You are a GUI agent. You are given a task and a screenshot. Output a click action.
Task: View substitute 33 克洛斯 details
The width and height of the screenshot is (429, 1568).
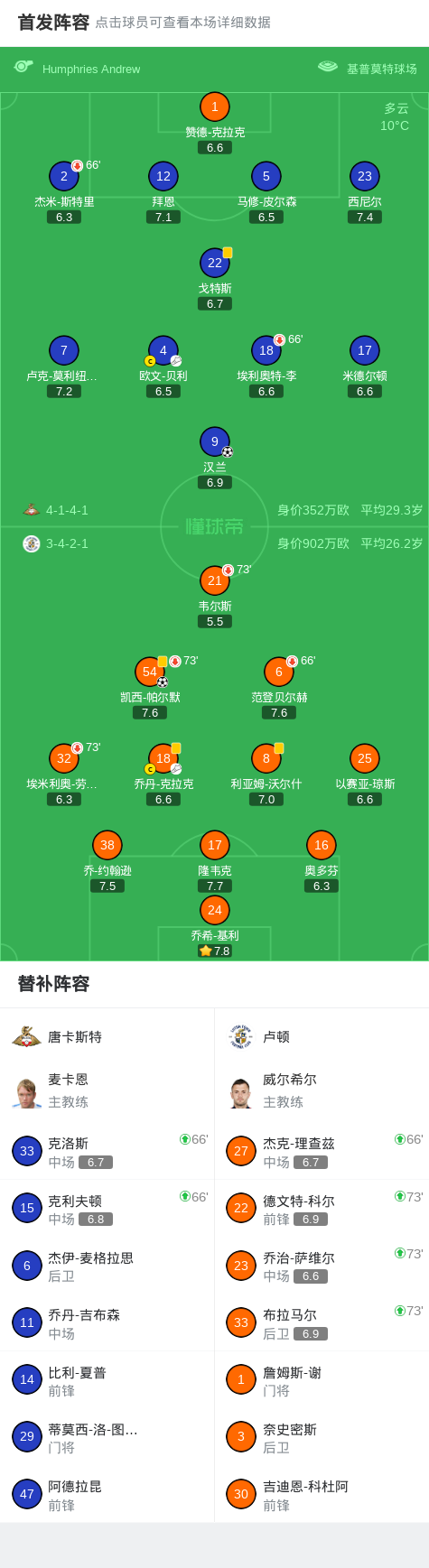[107, 1151]
